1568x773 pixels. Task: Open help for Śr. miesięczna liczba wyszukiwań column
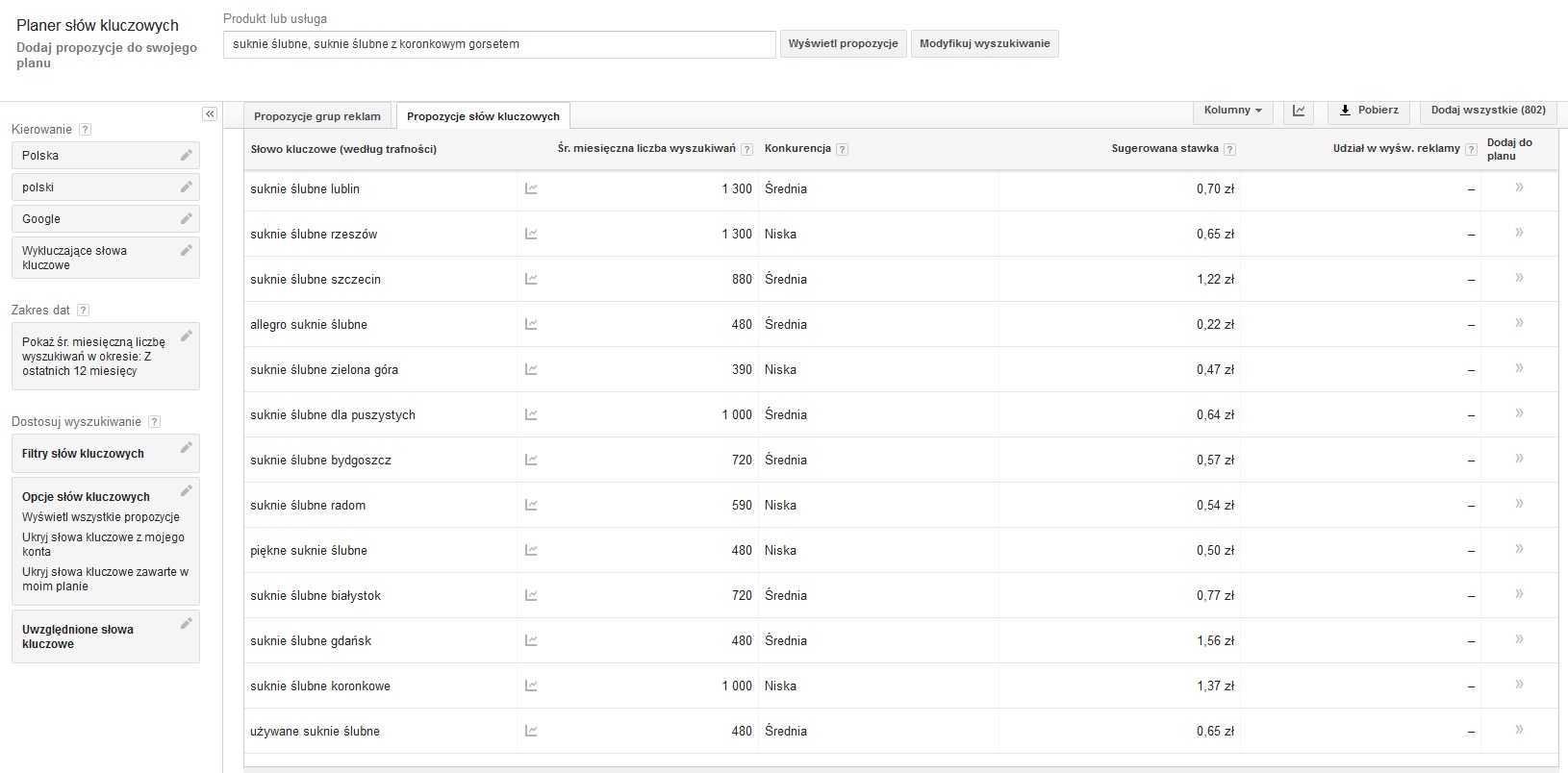click(747, 149)
